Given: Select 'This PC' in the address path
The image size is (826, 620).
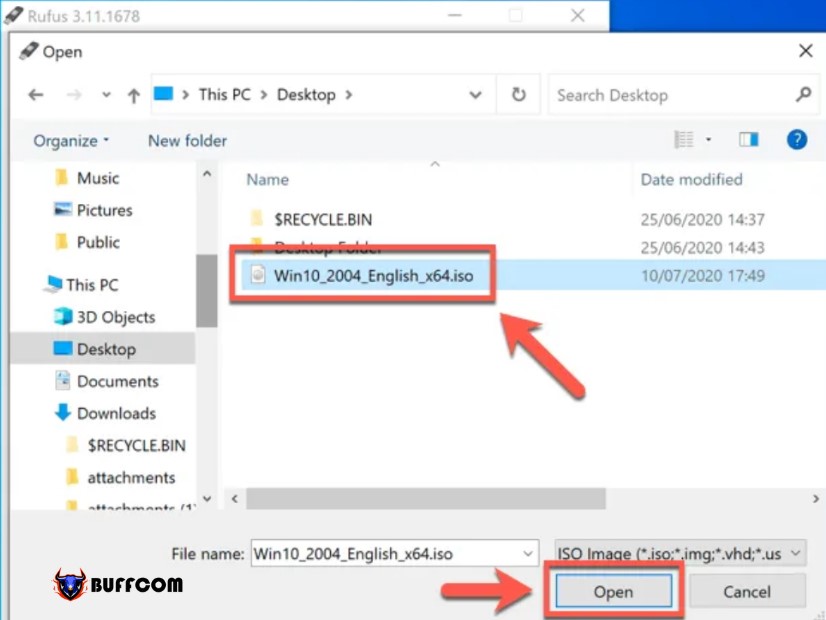Looking at the screenshot, I should [x=224, y=95].
